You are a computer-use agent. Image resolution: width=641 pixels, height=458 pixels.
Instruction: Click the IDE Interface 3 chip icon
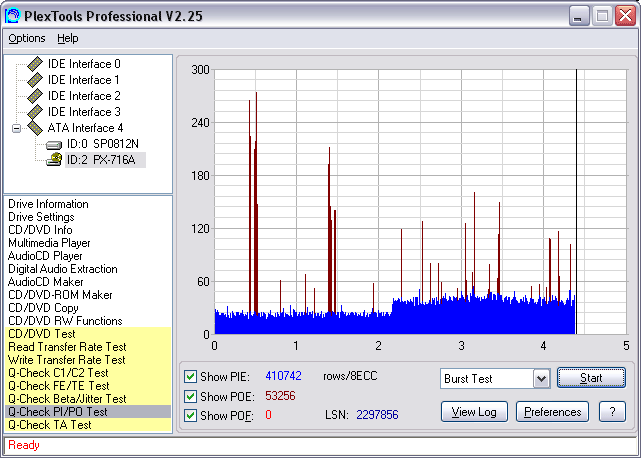pyautogui.click(x=35, y=112)
